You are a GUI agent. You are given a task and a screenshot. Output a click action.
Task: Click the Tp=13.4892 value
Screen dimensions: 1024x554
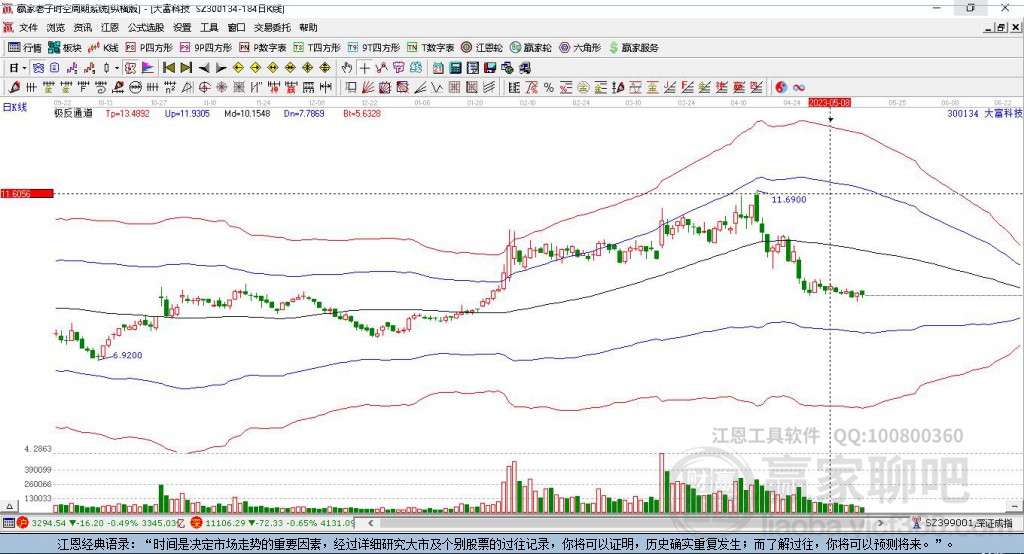pyautogui.click(x=127, y=113)
